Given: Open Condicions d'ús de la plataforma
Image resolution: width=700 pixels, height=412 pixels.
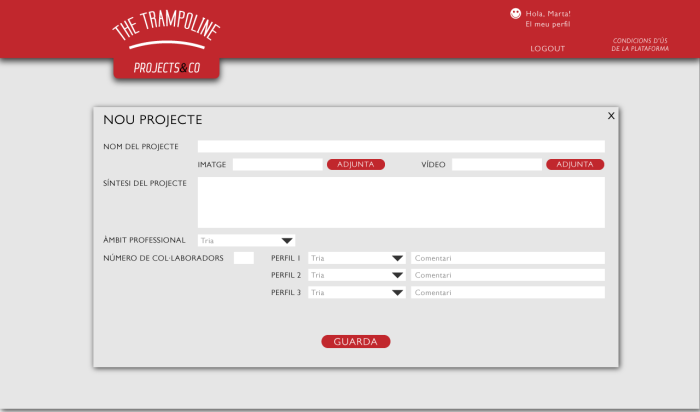Looking at the screenshot, I should 640,44.
